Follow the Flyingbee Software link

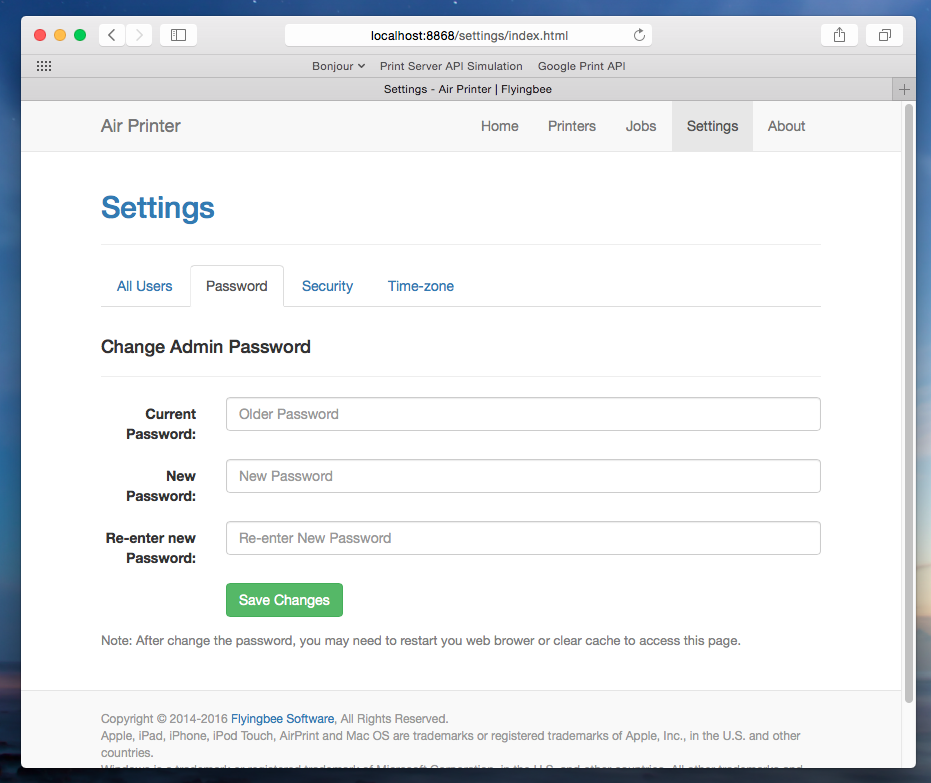(283, 719)
